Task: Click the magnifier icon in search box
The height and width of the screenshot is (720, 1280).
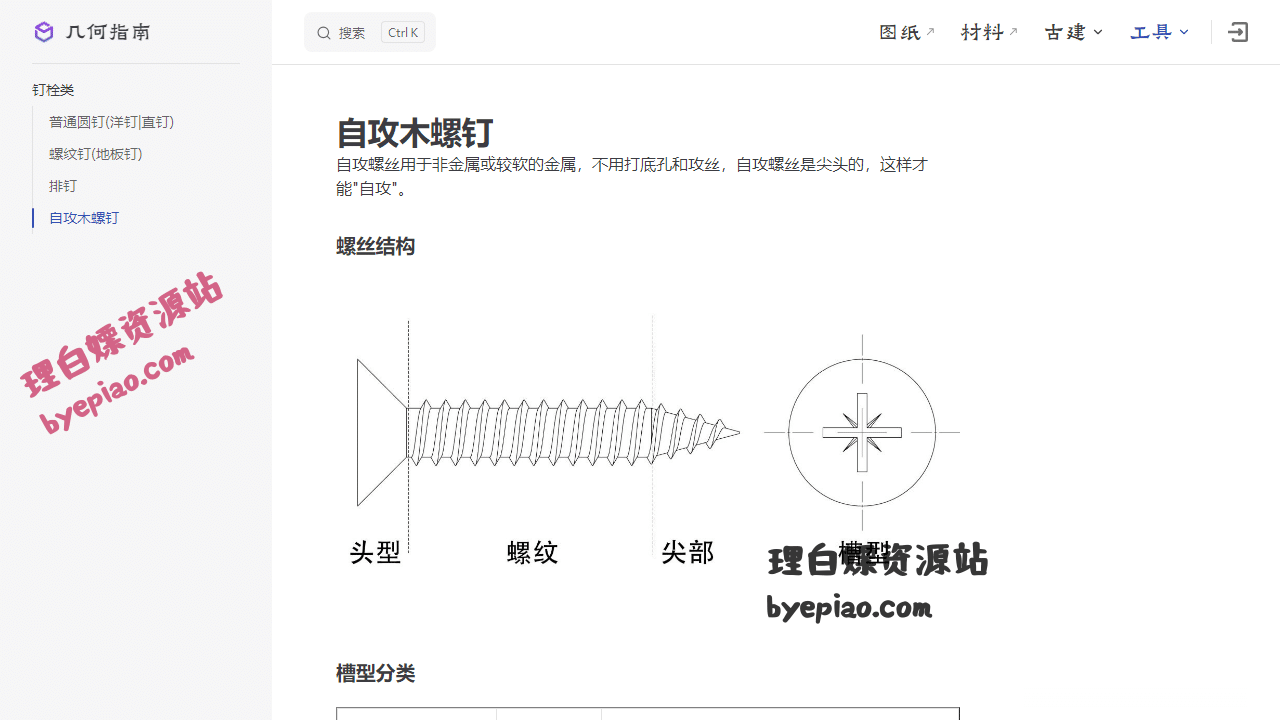Action: coord(324,33)
